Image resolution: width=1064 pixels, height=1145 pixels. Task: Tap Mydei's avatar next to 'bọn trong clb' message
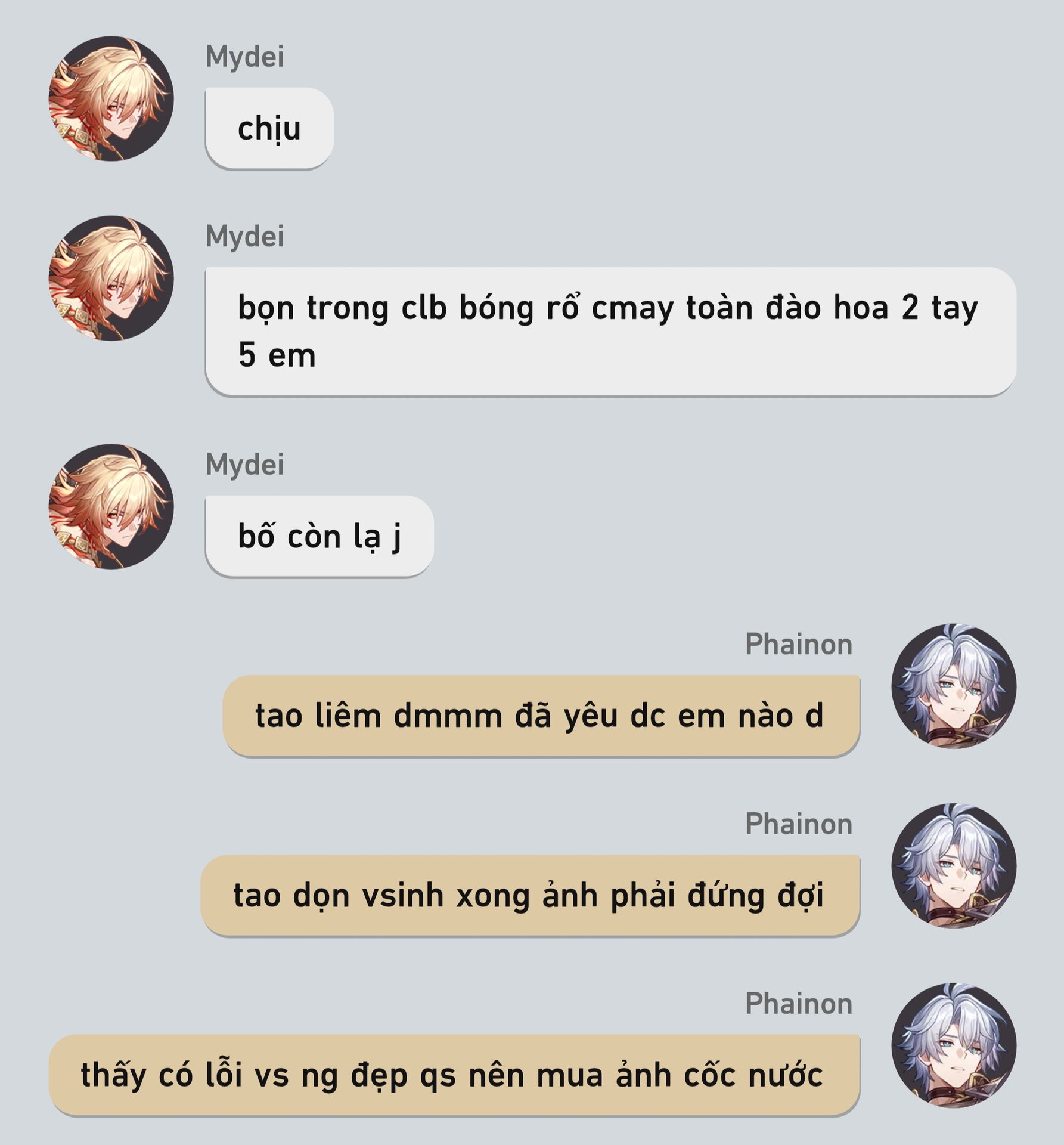(111, 278)
